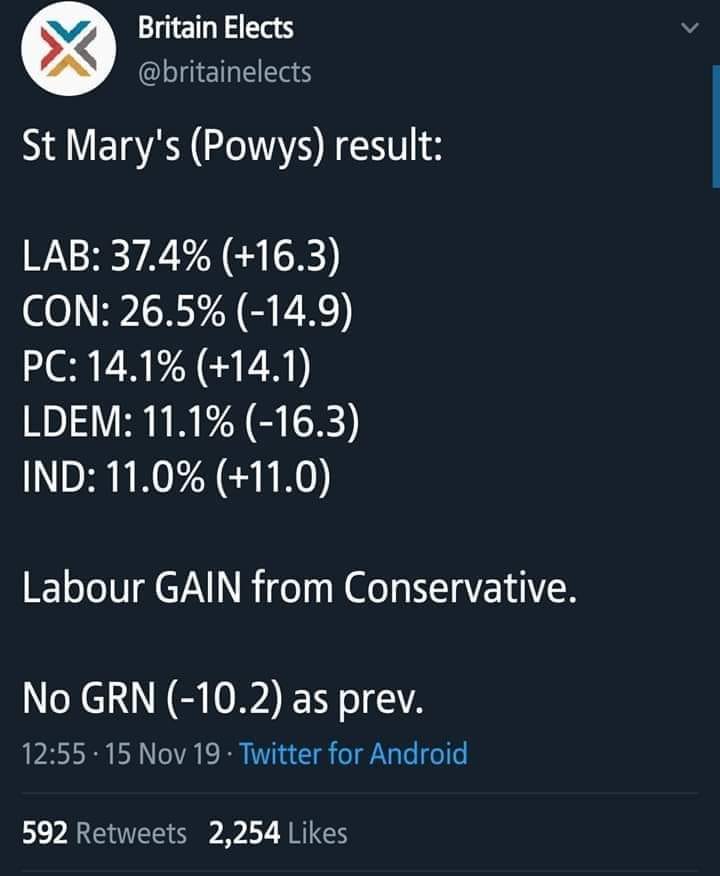Click the PC: 14.1% result line
Image resolution: width=720 pixels, height=876 pixels.
pyautogui.click(x=166, y=366)
